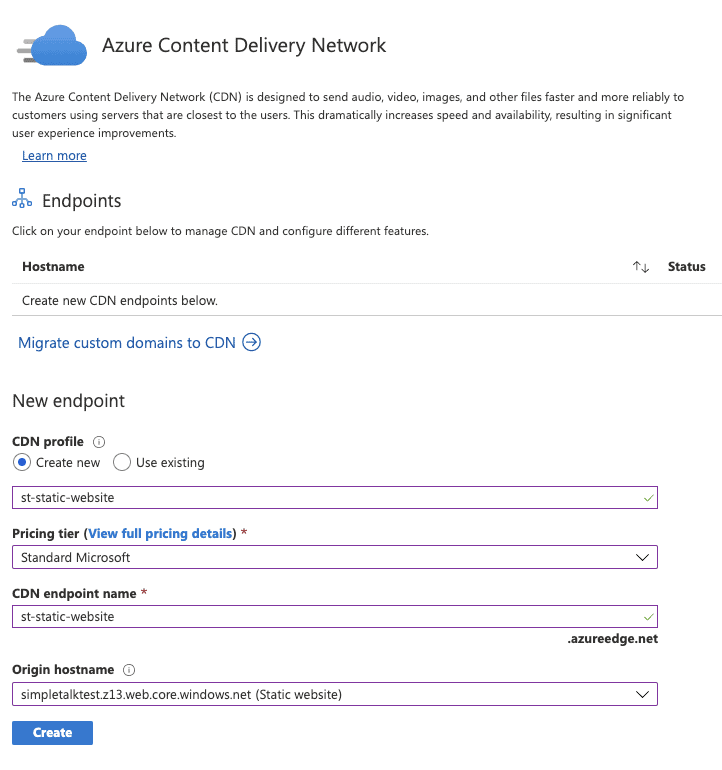Click the info icon beside CDN profile
This screenshot has height=770, width=722.
click(99, 442)
